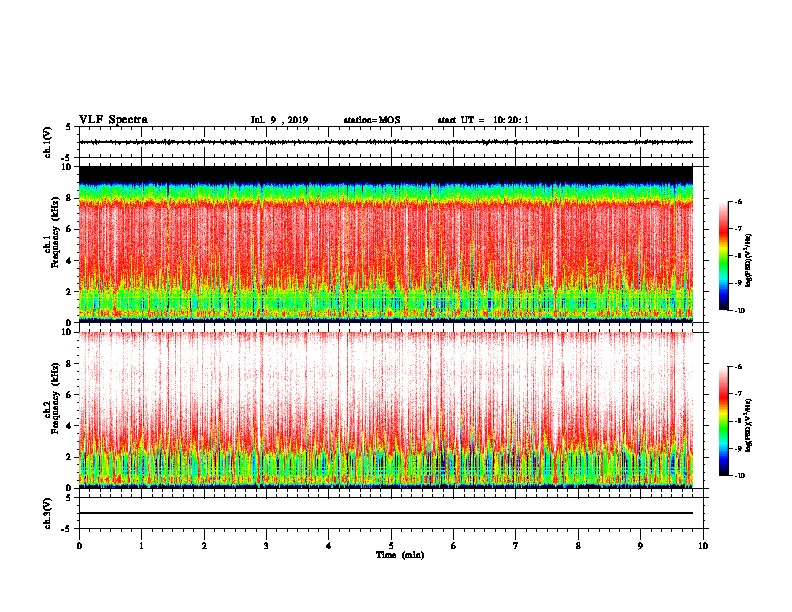792x612 pixels.
Task: Click the '-6' tick on the ch.1 color bar
Action: [x=738, y=201]
